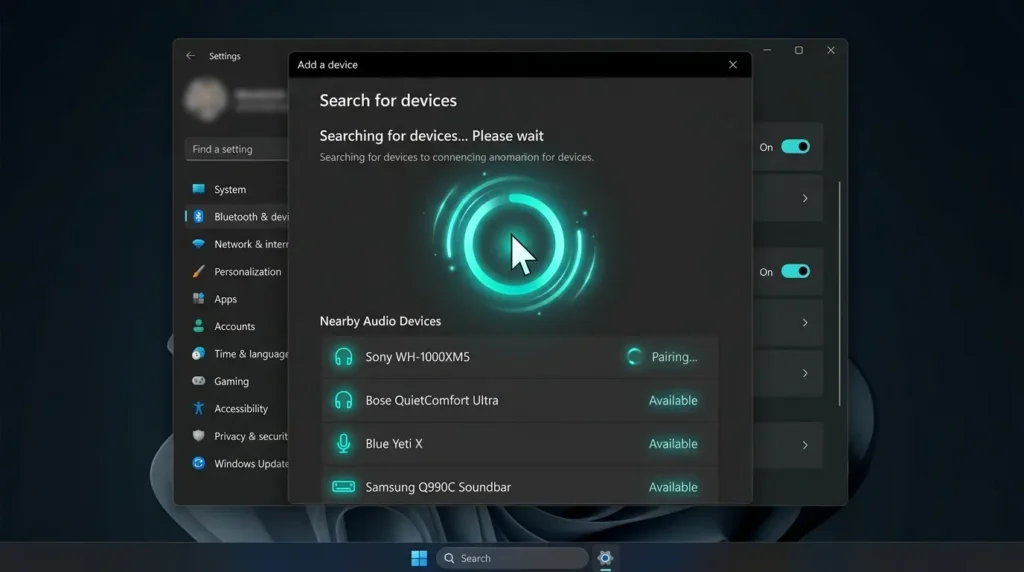Click the Find a setting search box

[x=237, y=149]
